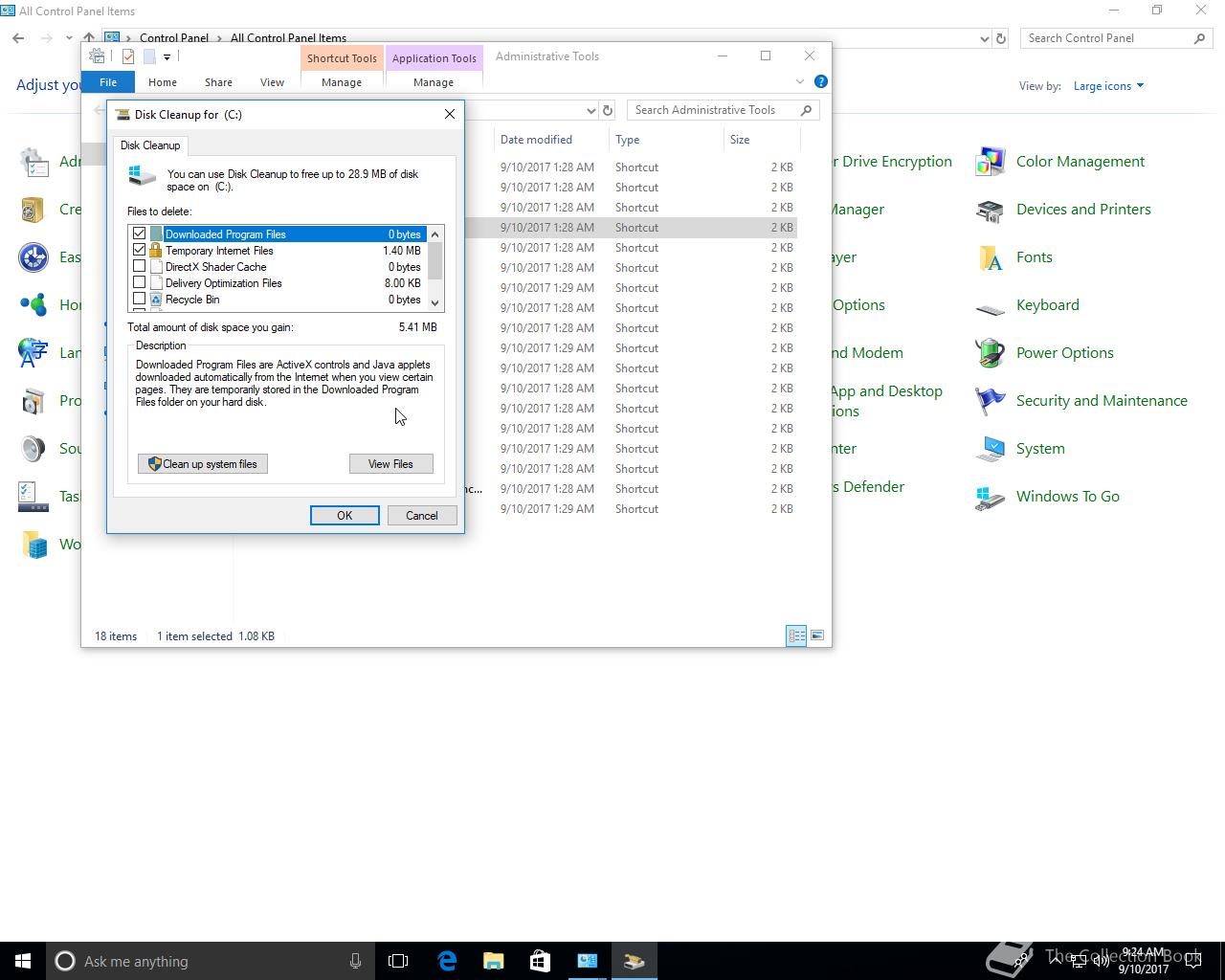This screenshot has width=1225, height=980.
Task: Confirm Disk Cleanup with OK
Action: click(x=345, y=516)
